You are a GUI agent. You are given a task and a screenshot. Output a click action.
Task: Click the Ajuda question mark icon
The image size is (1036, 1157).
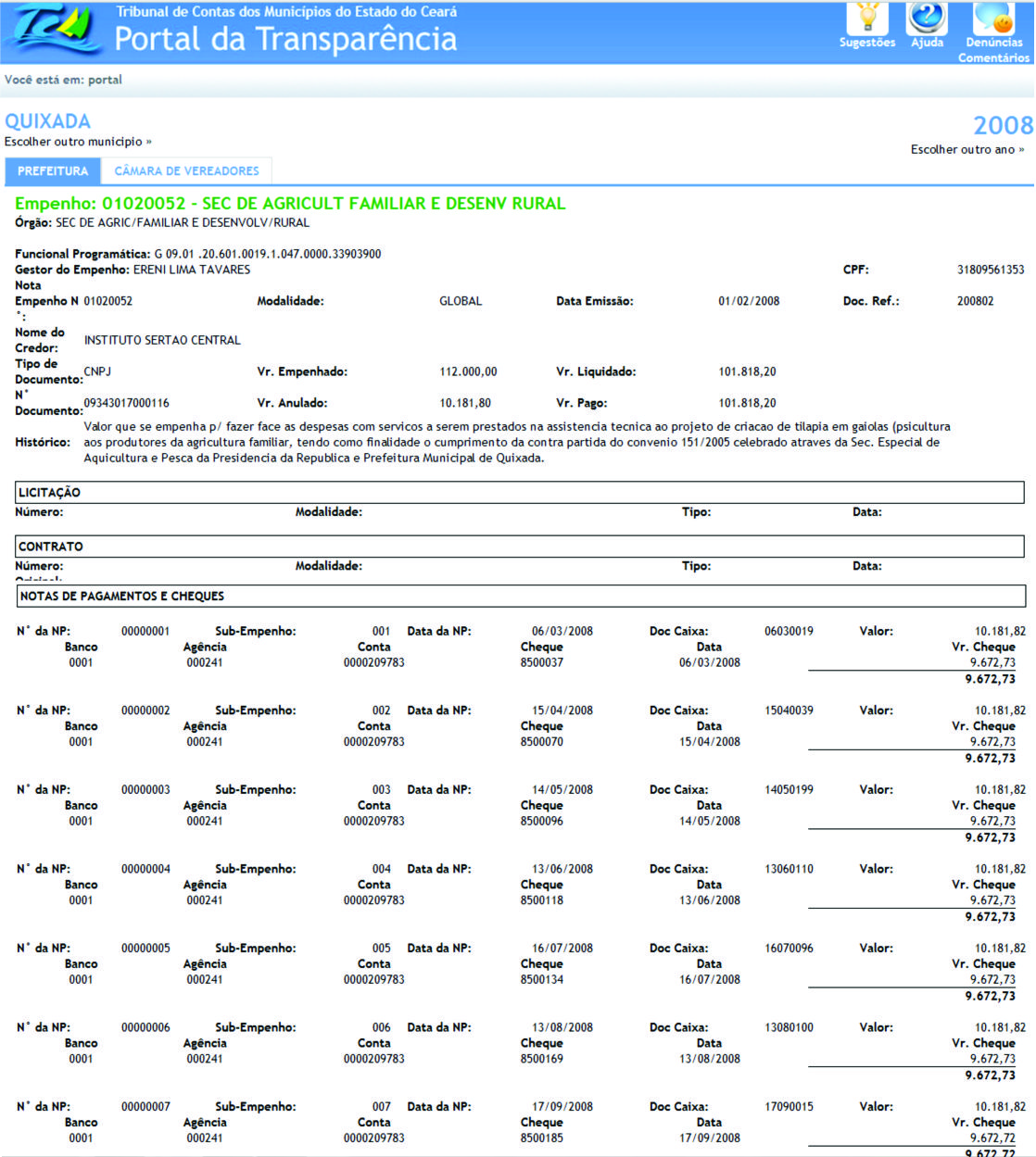pyautogui.click(x=927, y=19)
